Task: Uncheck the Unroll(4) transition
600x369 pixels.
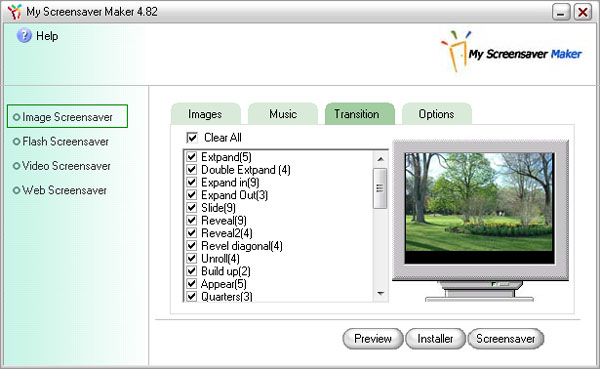Action: click(191, 258)
